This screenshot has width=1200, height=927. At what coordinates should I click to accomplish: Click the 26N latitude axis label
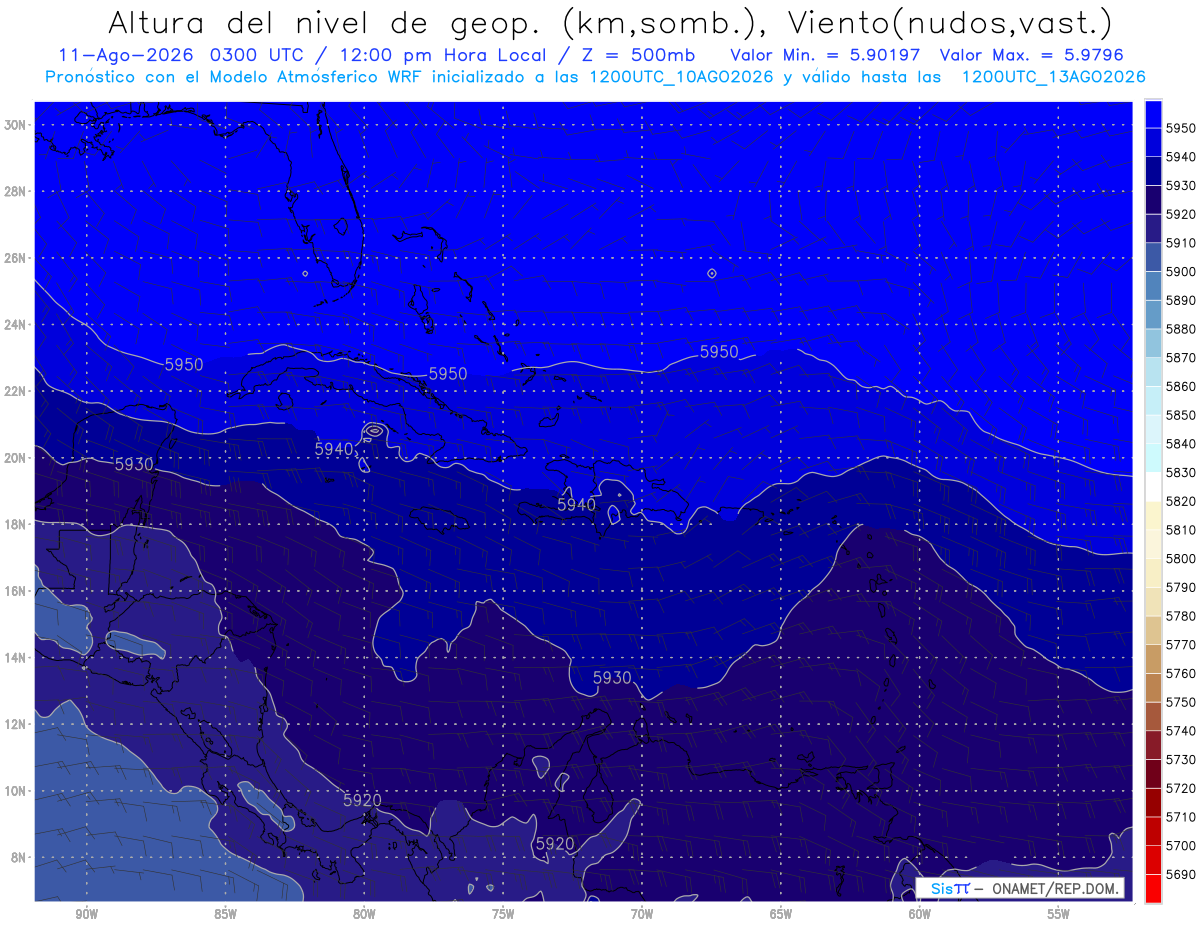(x=16, y=258)
